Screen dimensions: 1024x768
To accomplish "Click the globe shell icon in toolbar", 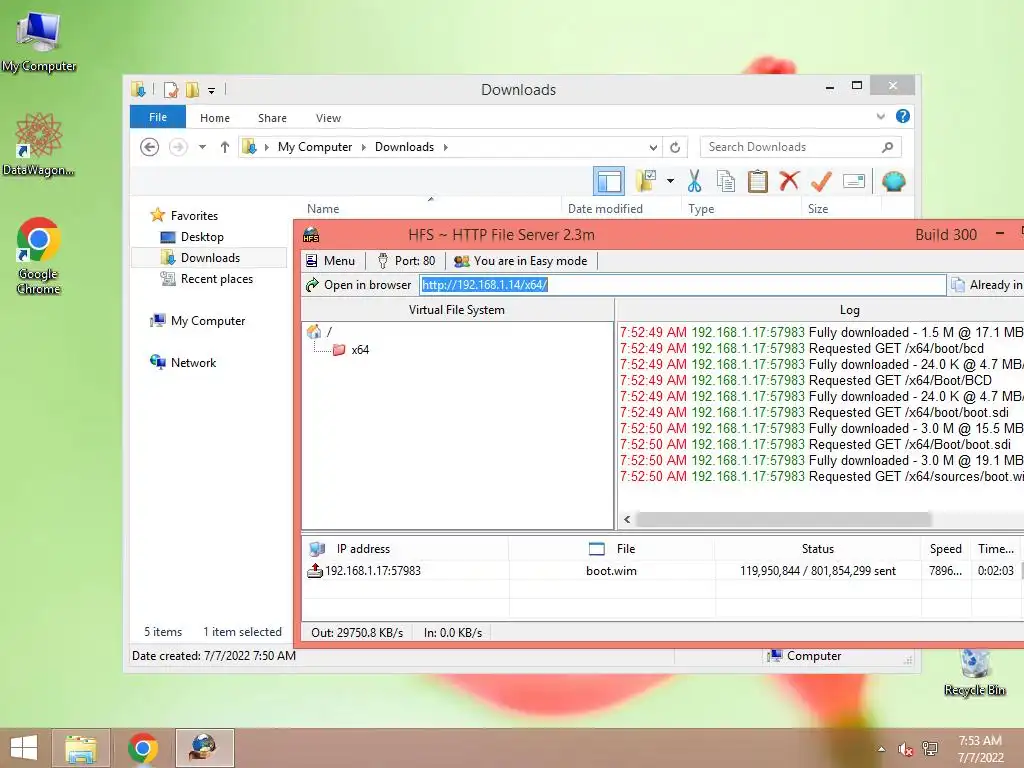I will pos(893,181).
